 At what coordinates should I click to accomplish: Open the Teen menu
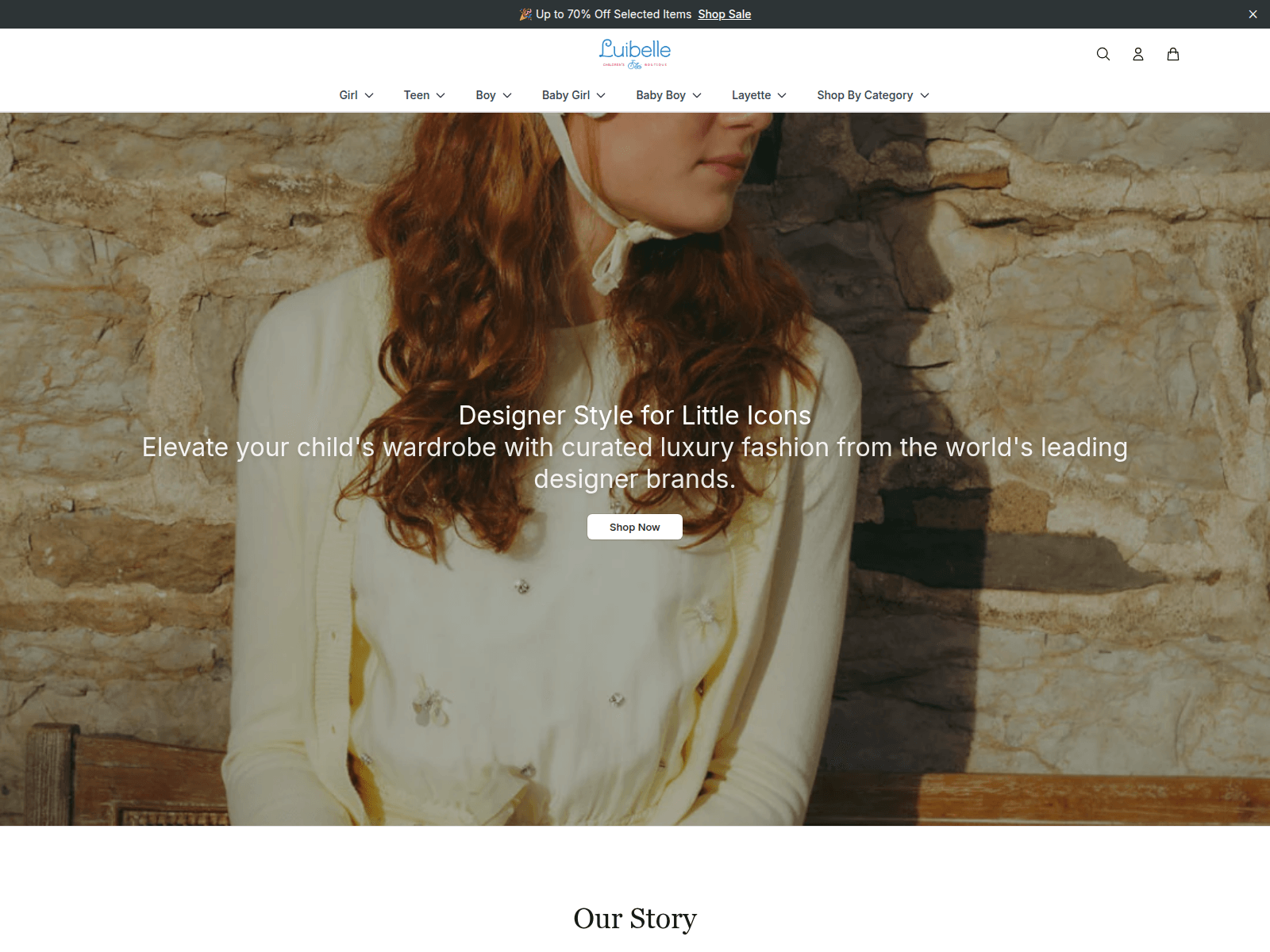click(425, 95)
